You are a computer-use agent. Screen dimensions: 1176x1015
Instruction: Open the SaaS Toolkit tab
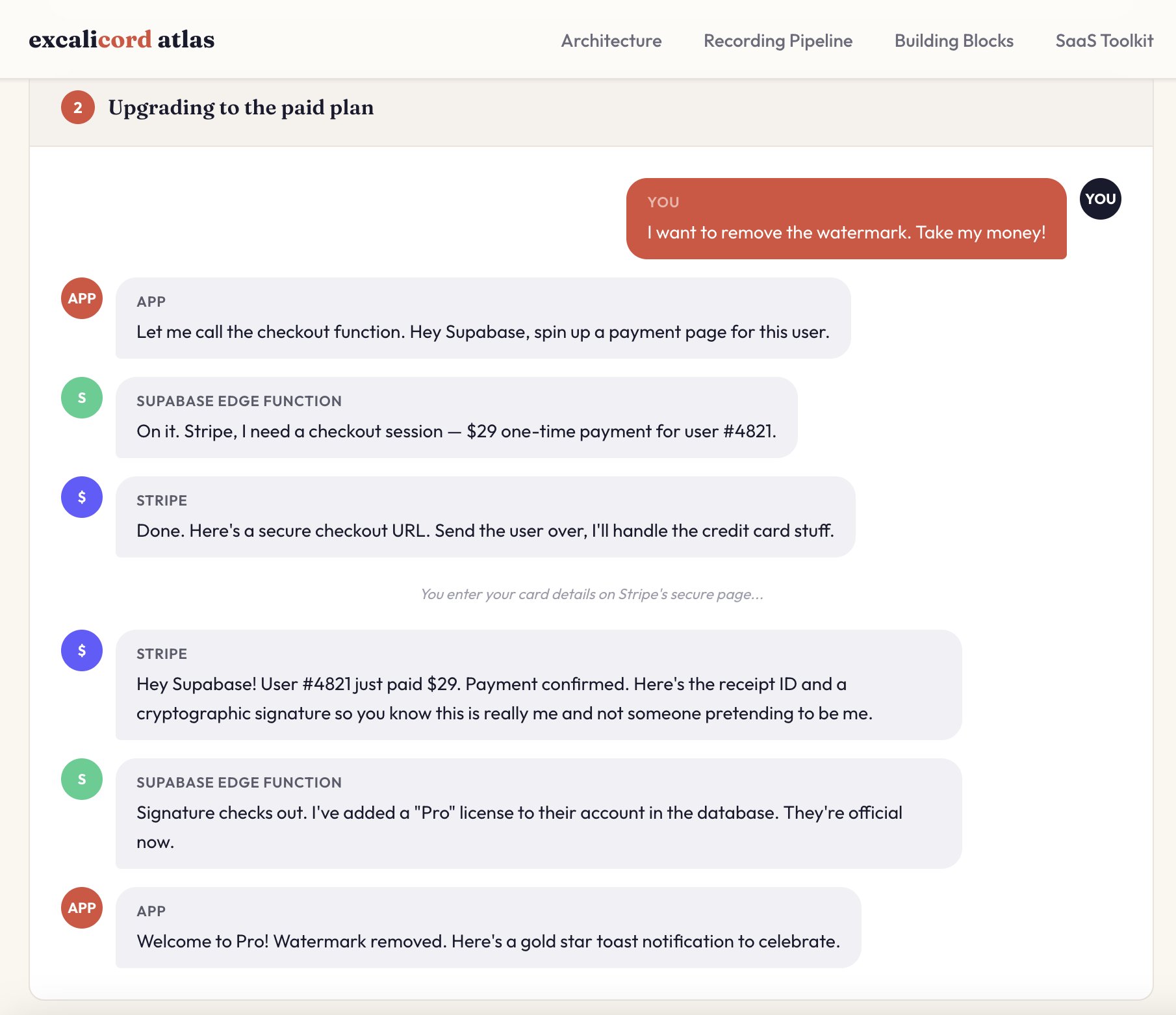[x=1104, y=40]
